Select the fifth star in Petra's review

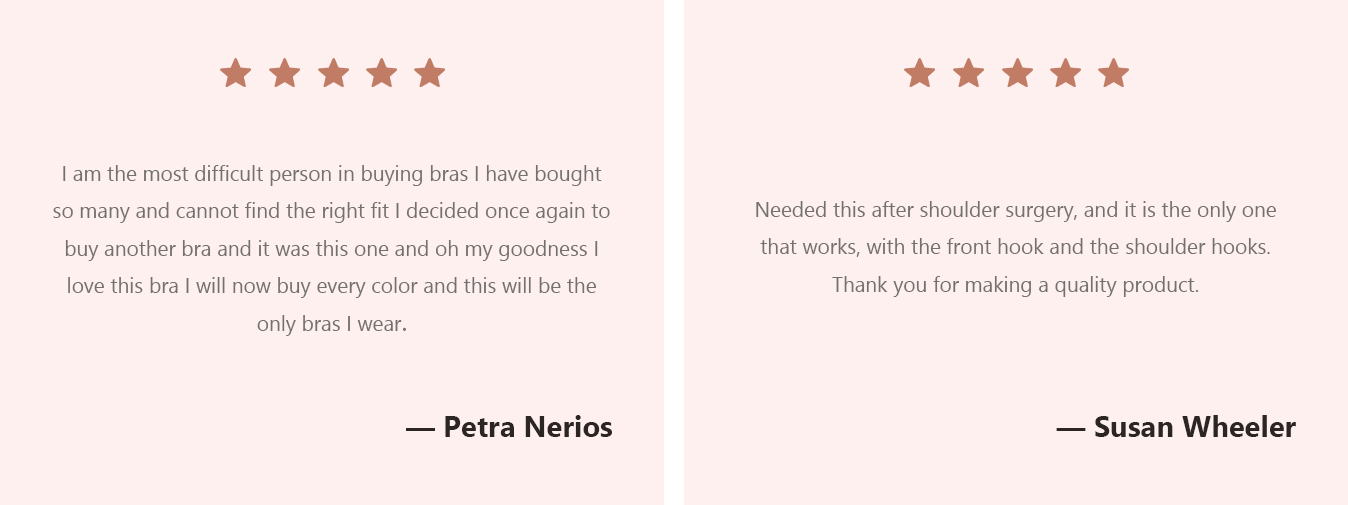[x=430, y=73]
